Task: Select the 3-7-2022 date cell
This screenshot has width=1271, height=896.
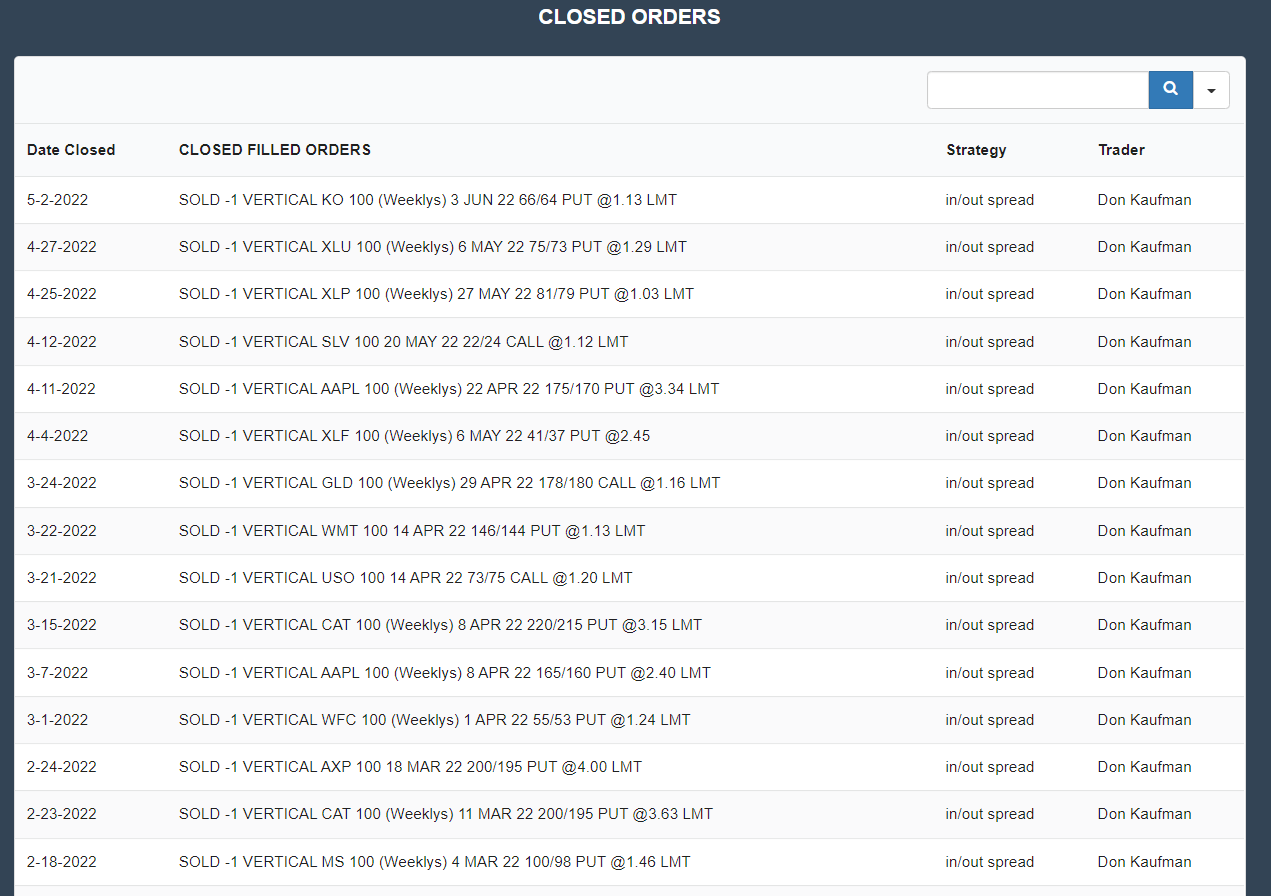Action: coord(57,673)
